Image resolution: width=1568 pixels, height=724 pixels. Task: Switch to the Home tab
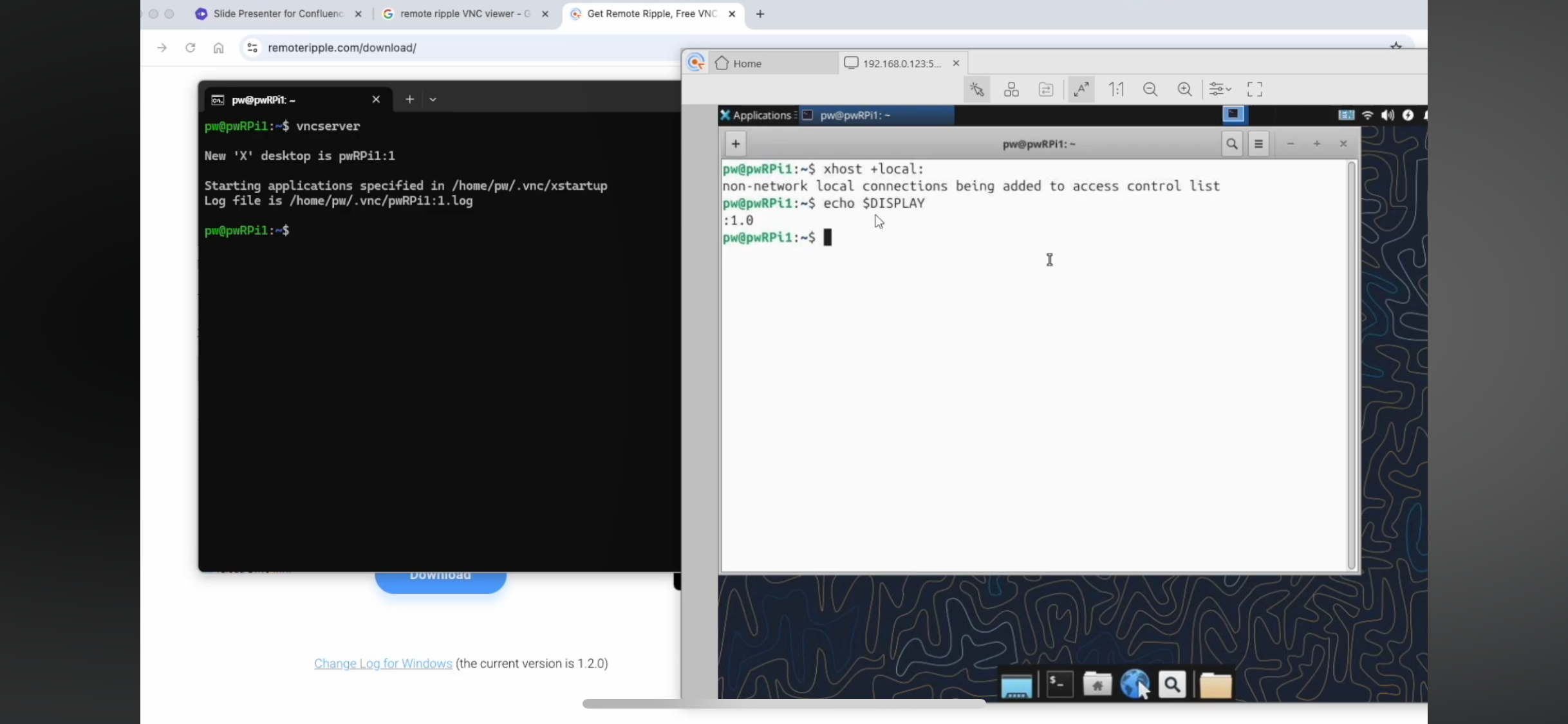click(747, 63)
